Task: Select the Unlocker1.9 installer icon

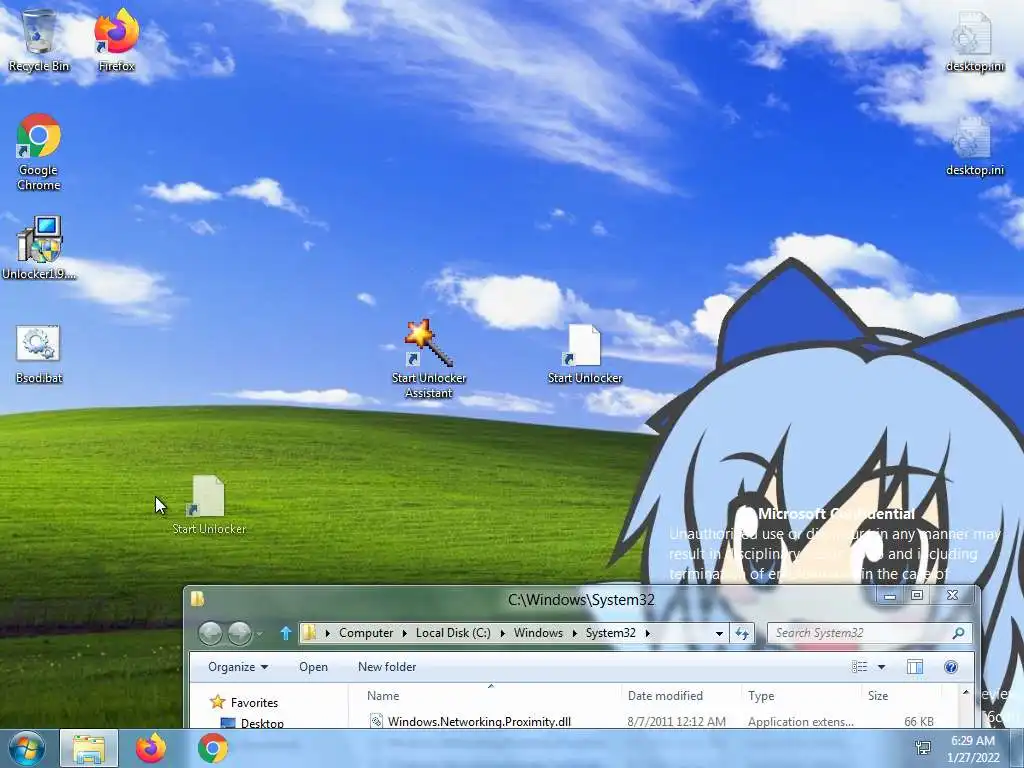Action: pos(39,248)
